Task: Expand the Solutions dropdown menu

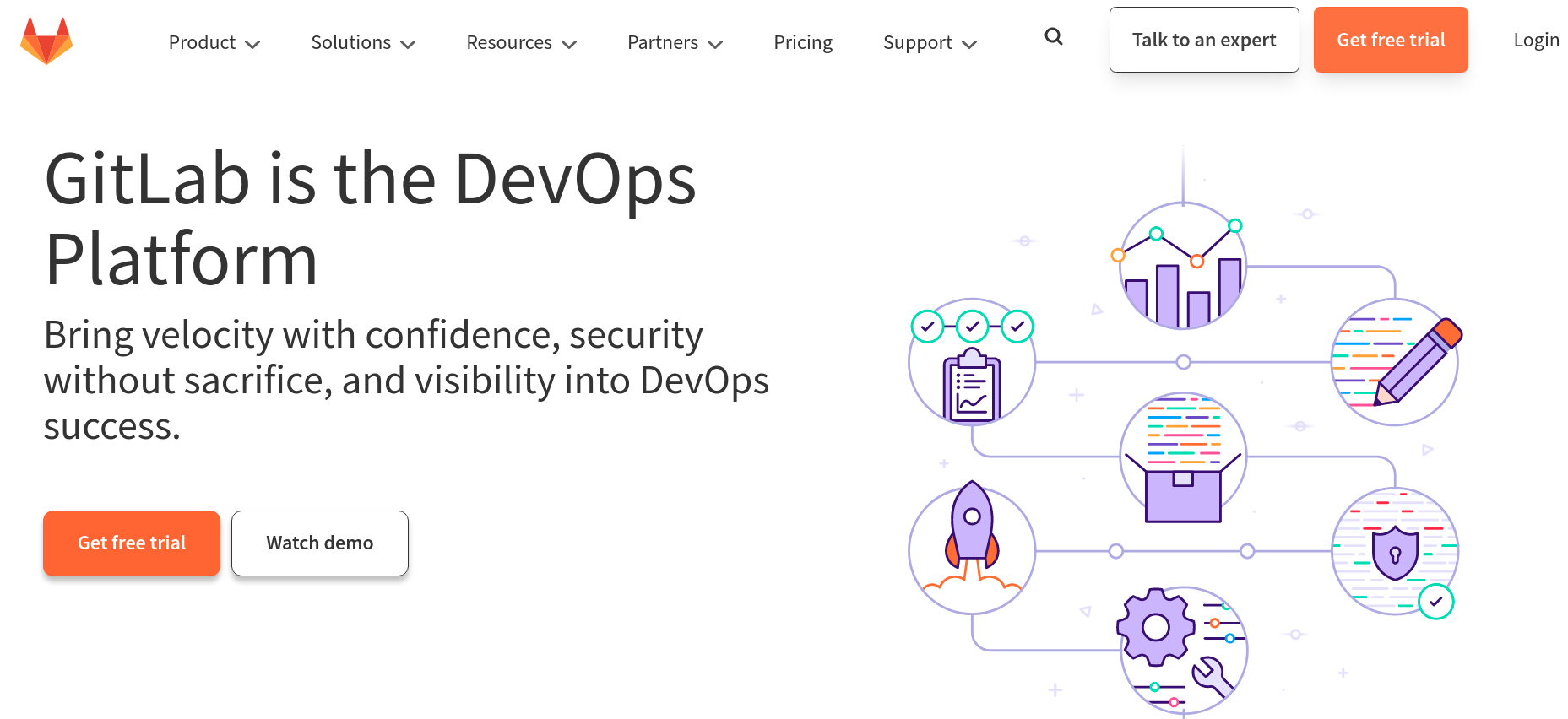Action: click(x=363, y=43)
